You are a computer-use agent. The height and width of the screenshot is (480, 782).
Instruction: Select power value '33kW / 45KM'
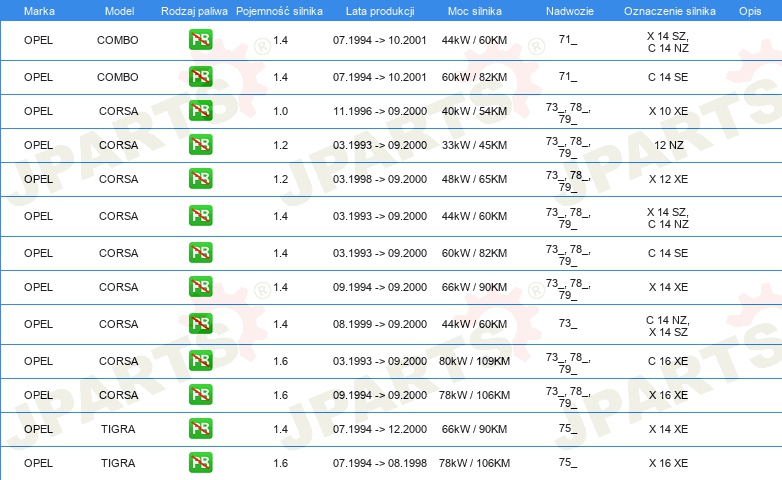474,145
